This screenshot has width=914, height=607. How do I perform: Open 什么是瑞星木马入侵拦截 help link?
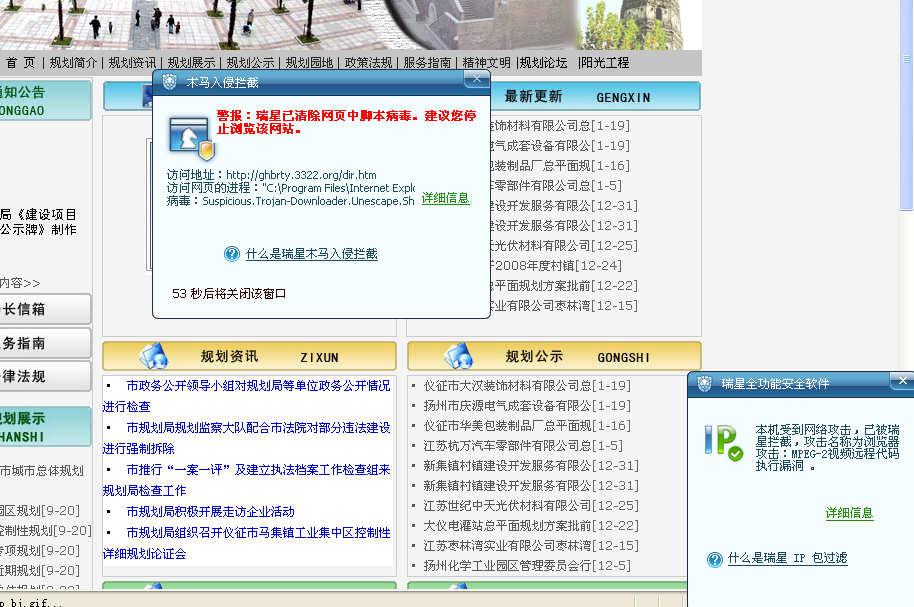[x=312, y=254]
